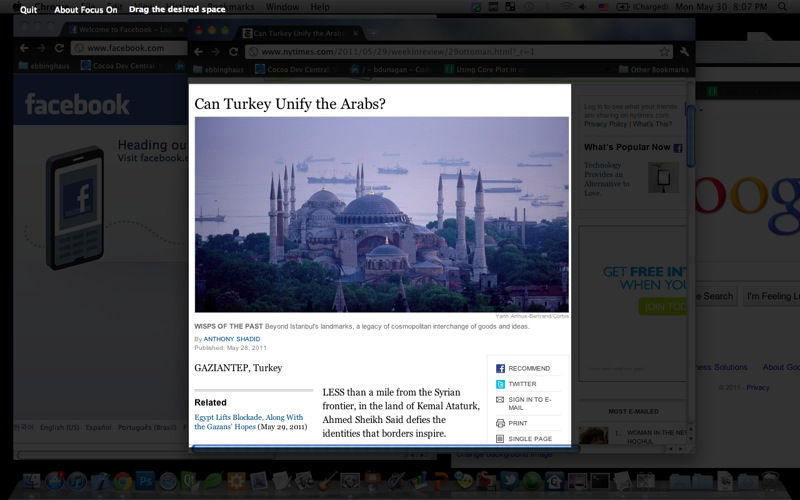Open the bdunagan bookmark
The width and height of the screenshot is (800, 500).
tap(391, 69)
